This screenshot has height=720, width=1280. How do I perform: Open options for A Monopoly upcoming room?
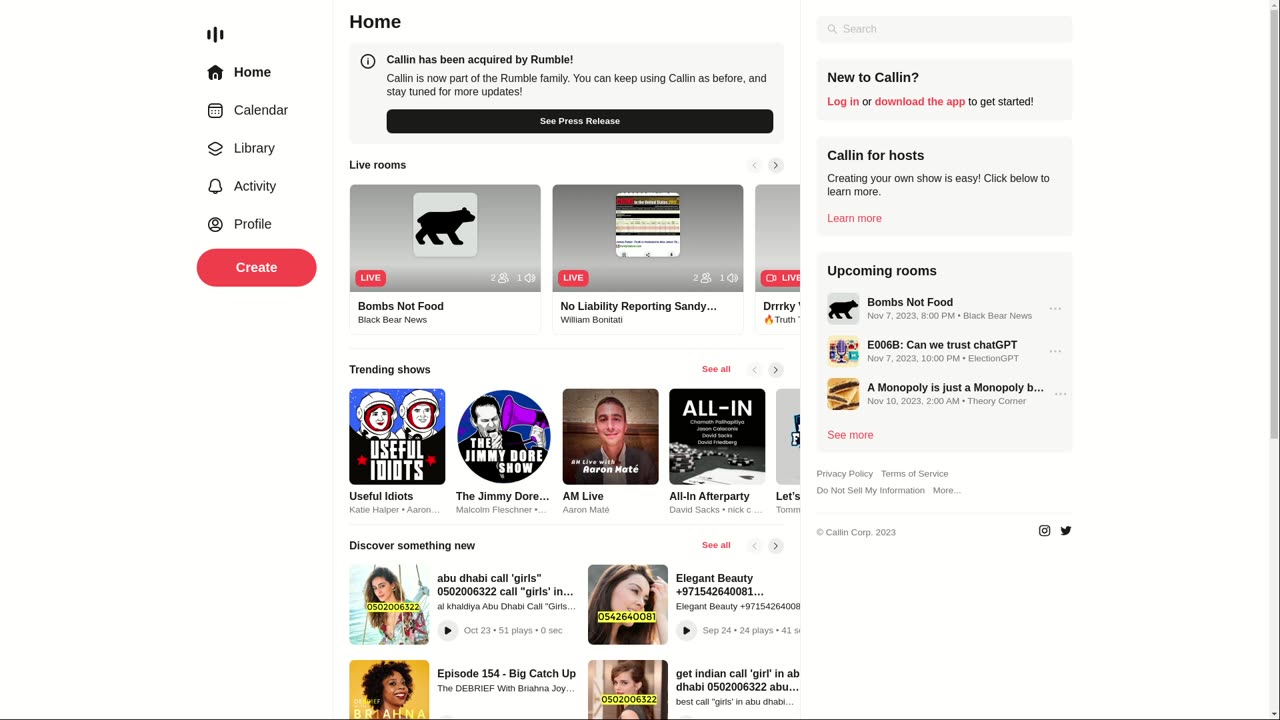point(1060,394)
